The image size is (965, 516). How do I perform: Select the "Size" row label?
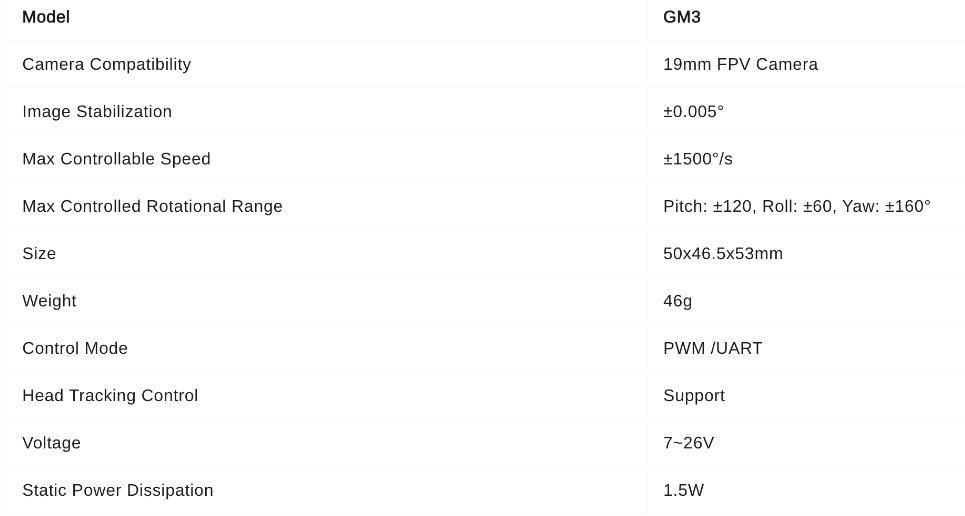pyautogui.click(x=39, y=253)
